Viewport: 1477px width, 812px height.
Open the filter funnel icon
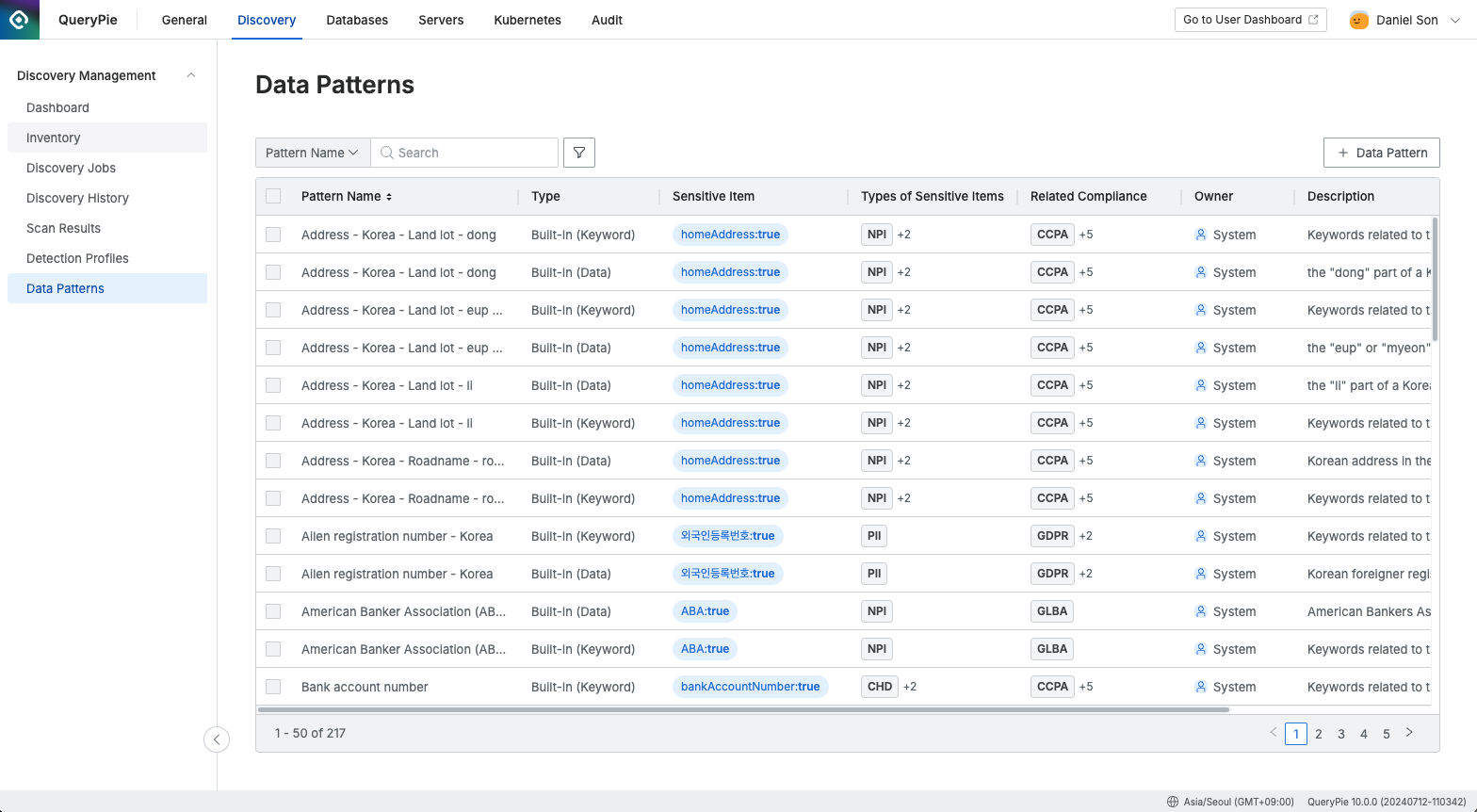coord(579,153)
